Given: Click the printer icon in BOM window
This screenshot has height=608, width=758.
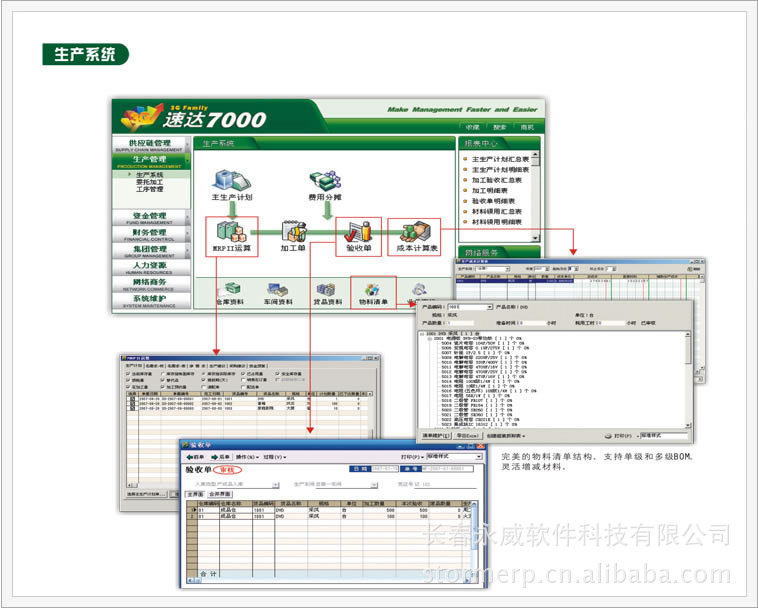Looking at the screenshot, I should (609, 436).
